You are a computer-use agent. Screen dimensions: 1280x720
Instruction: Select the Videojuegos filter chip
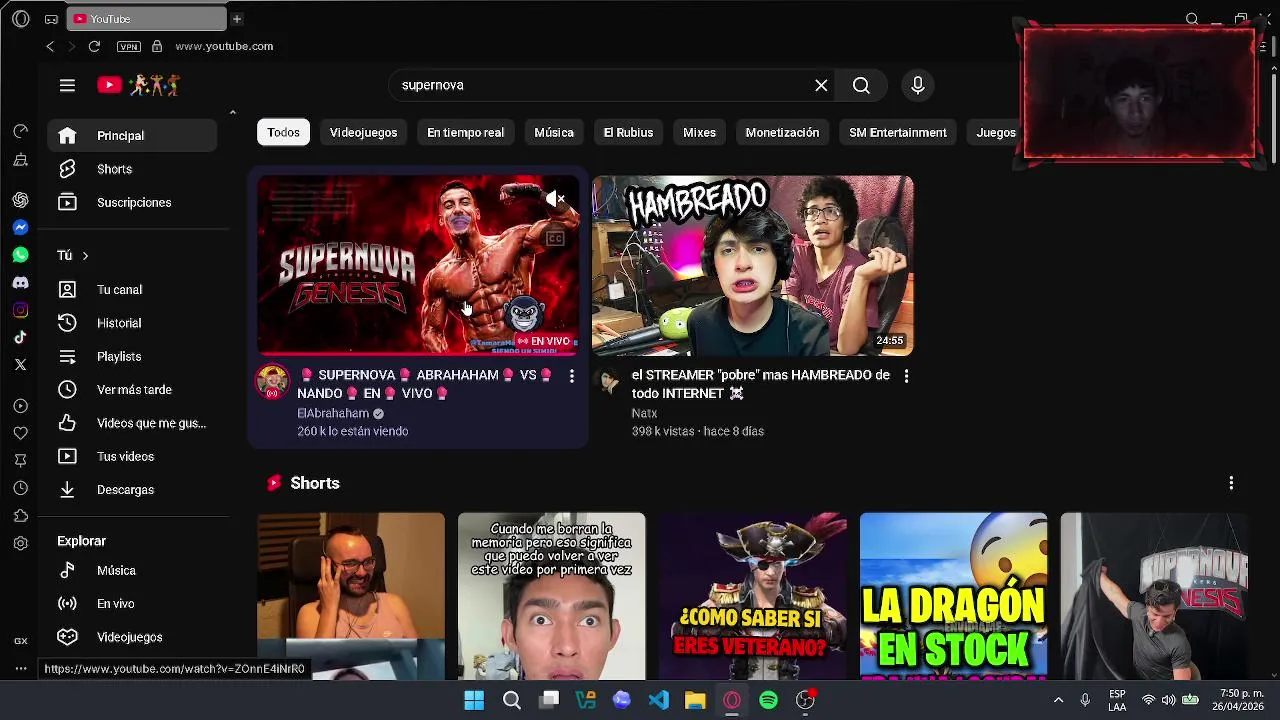tap(363, 132)
